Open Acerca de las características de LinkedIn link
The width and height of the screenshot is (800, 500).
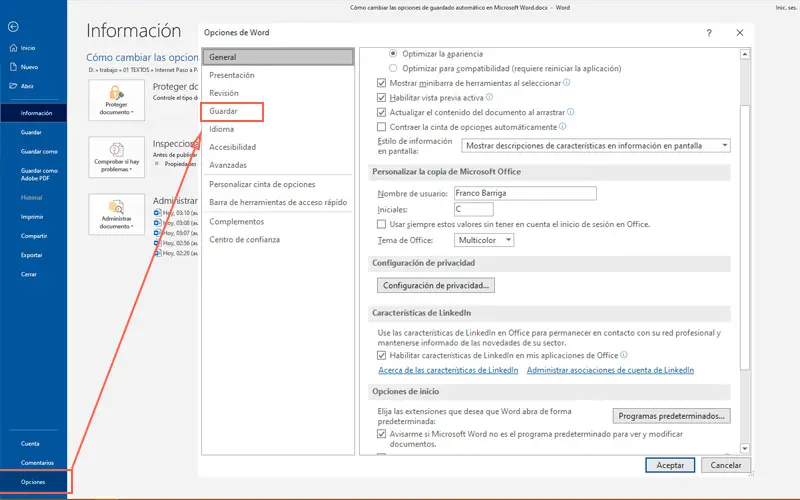tap(448, 370)
